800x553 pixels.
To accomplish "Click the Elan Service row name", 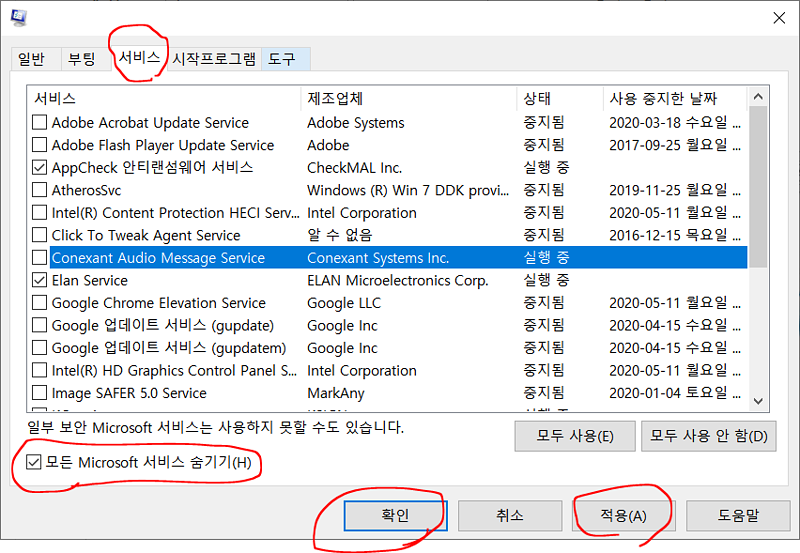I will pos(89,281).
